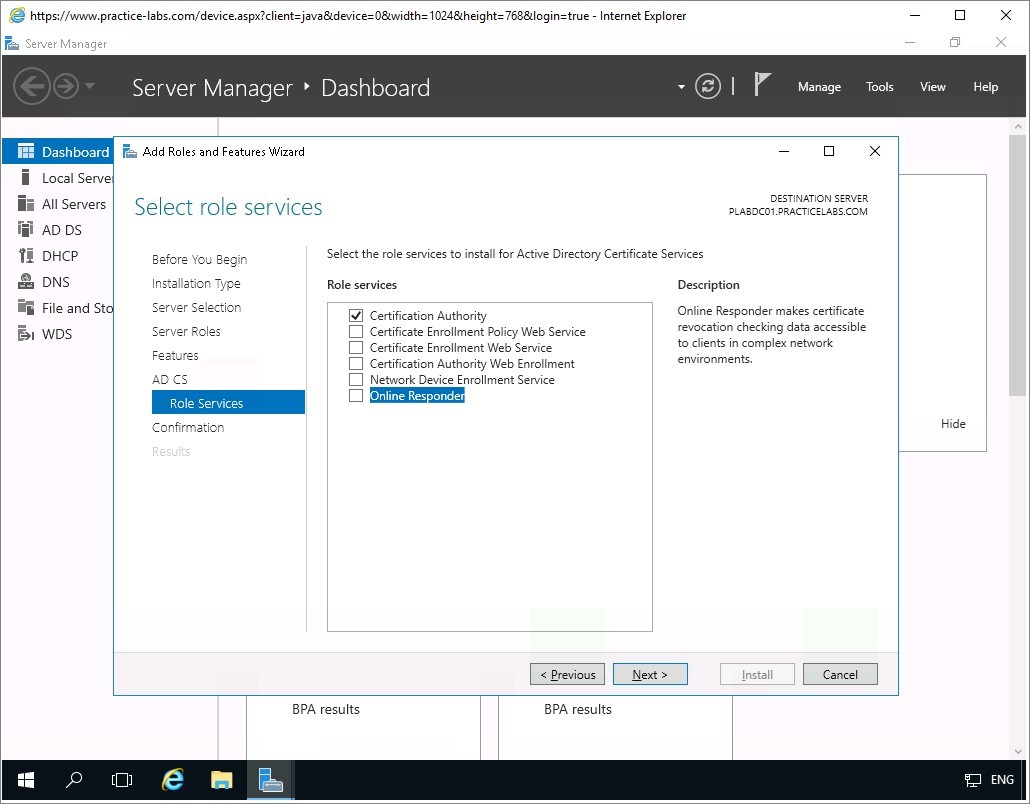1030x804 pixels.
Task: Check Certificate Enrollment Web Service
Action: [x=355, y=347]
